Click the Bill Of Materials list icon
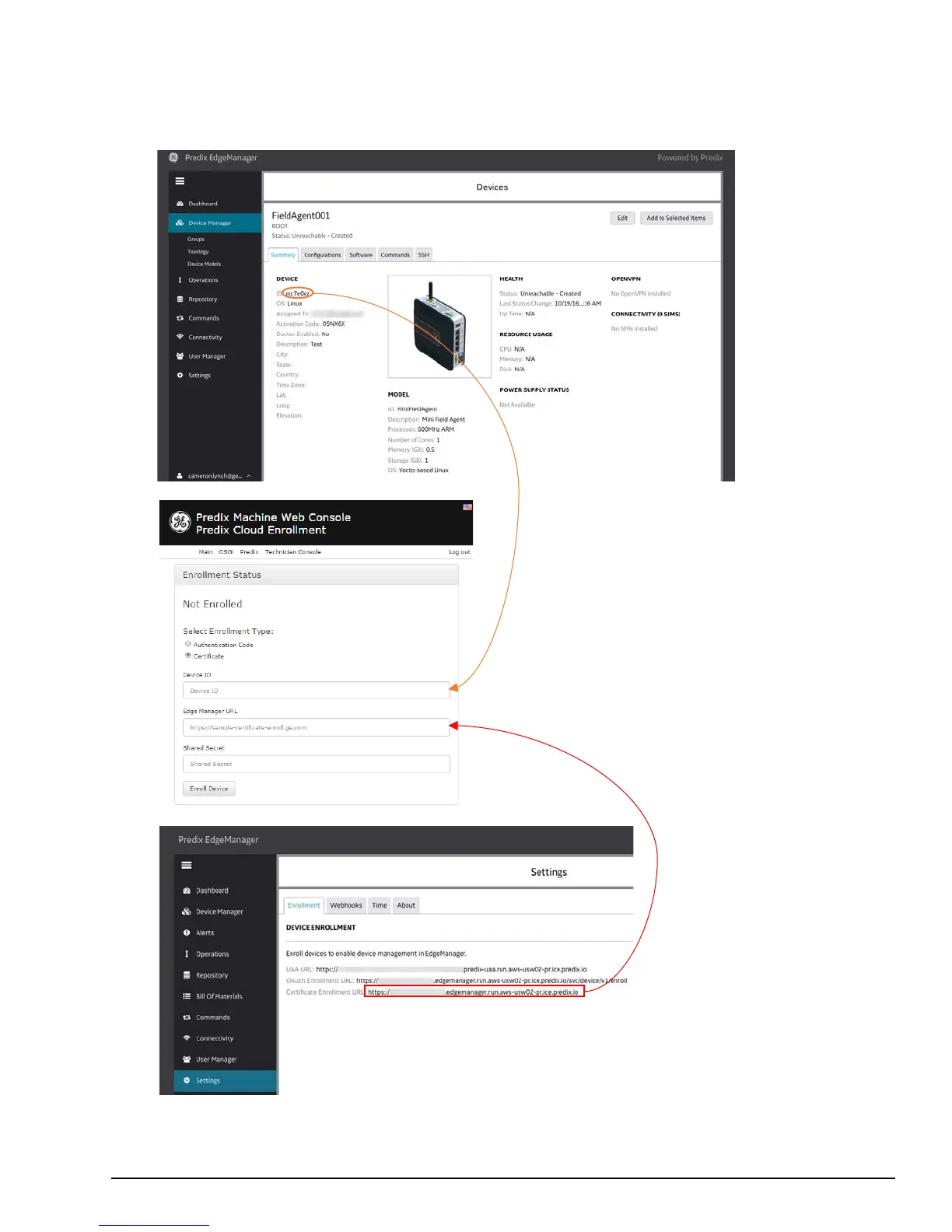This screenshot has width=952, height=1232. tap(187, 996)
